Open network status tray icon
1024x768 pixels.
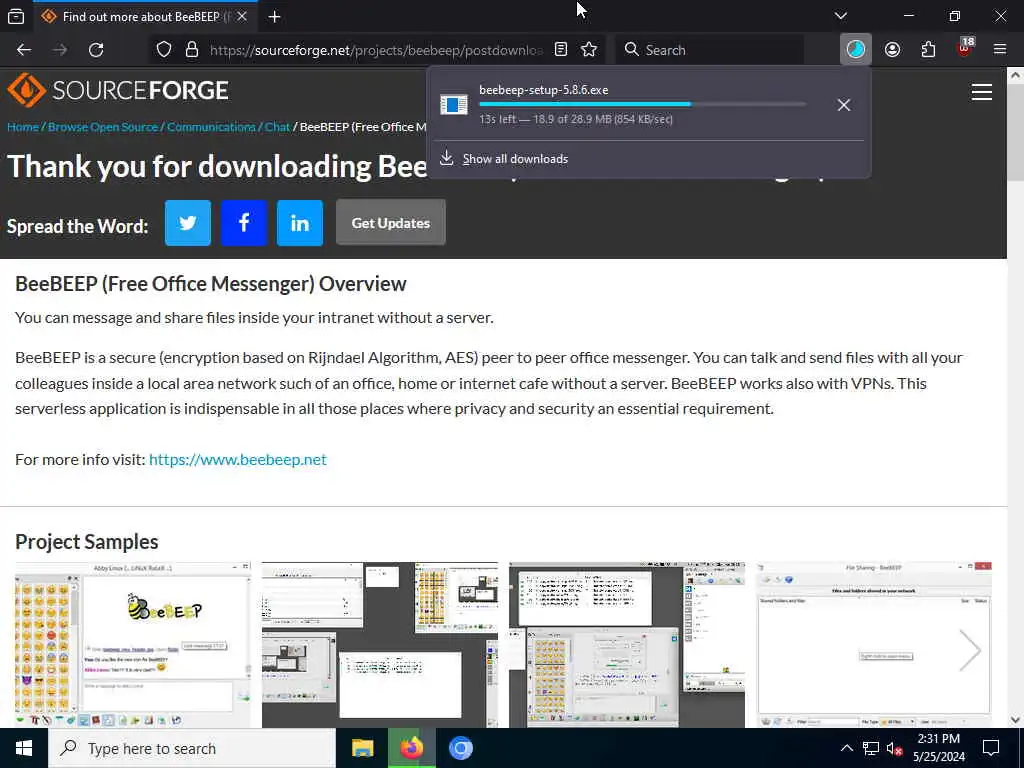[x=871, y=748]
